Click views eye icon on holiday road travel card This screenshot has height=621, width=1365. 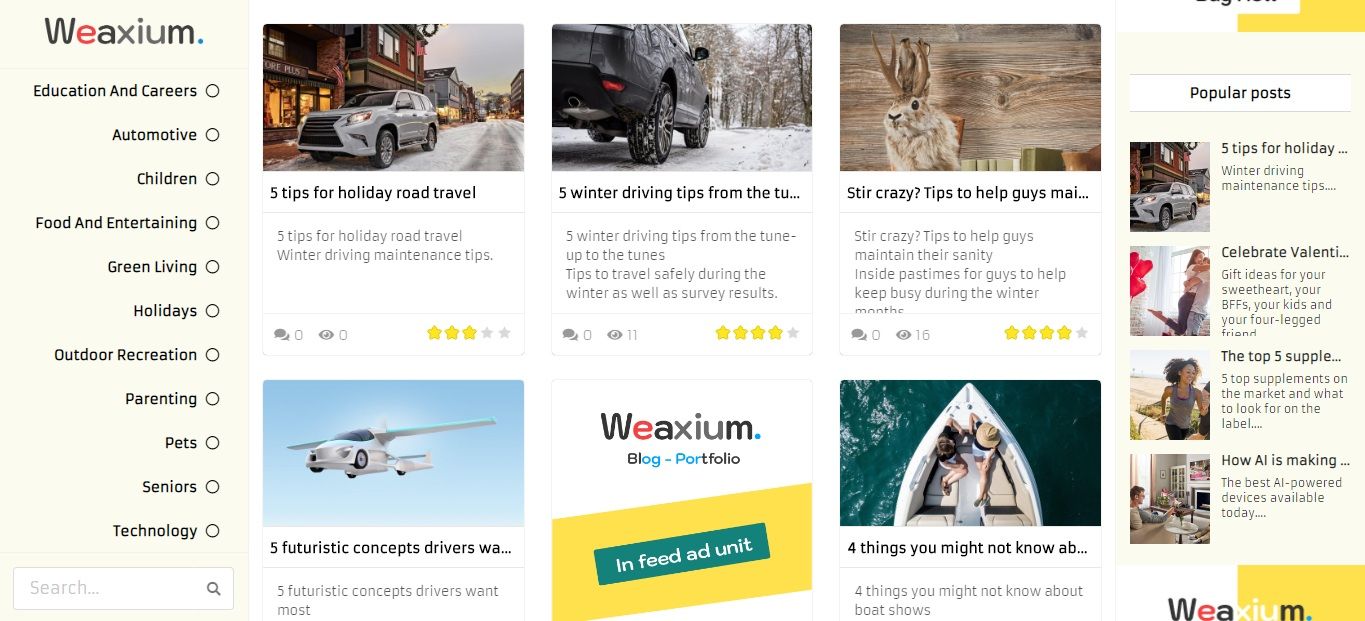[326, 335]
